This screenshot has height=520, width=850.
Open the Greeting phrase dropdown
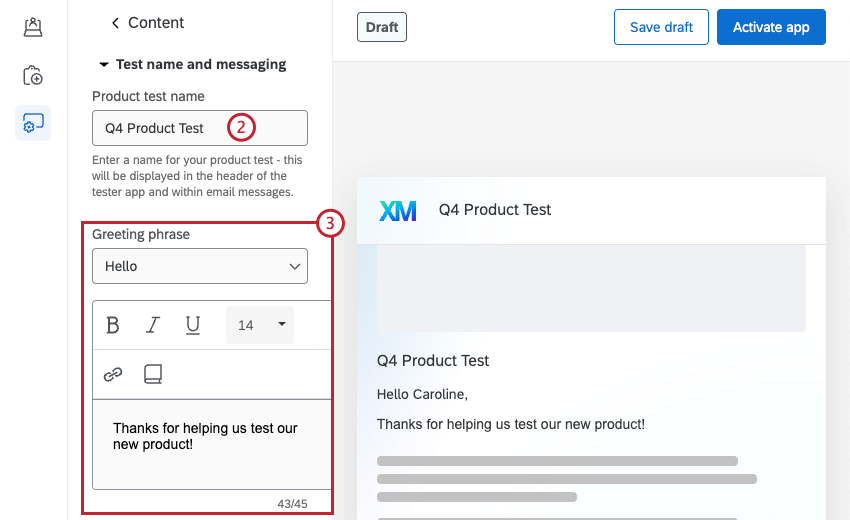pyautogui.click(x=200, y=267)
